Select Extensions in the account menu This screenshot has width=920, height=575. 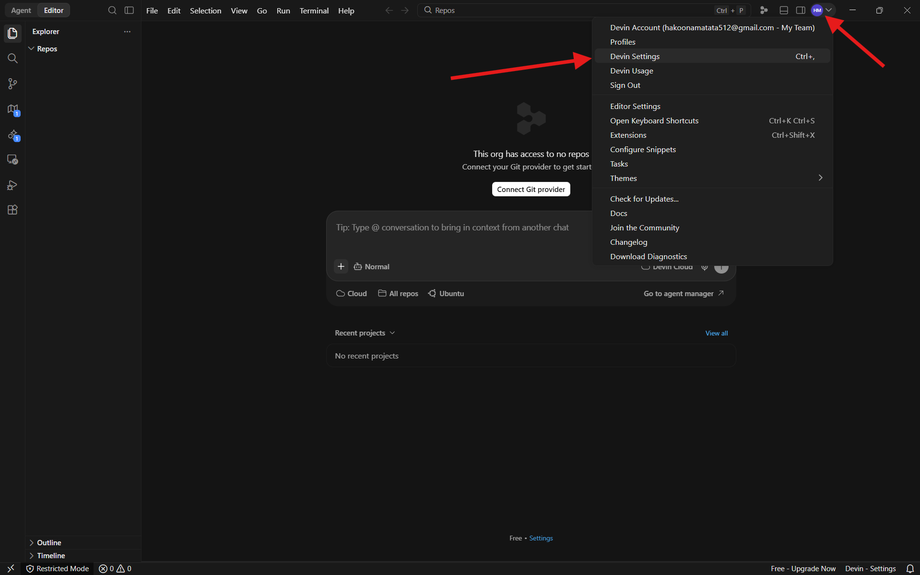(712, 135)
